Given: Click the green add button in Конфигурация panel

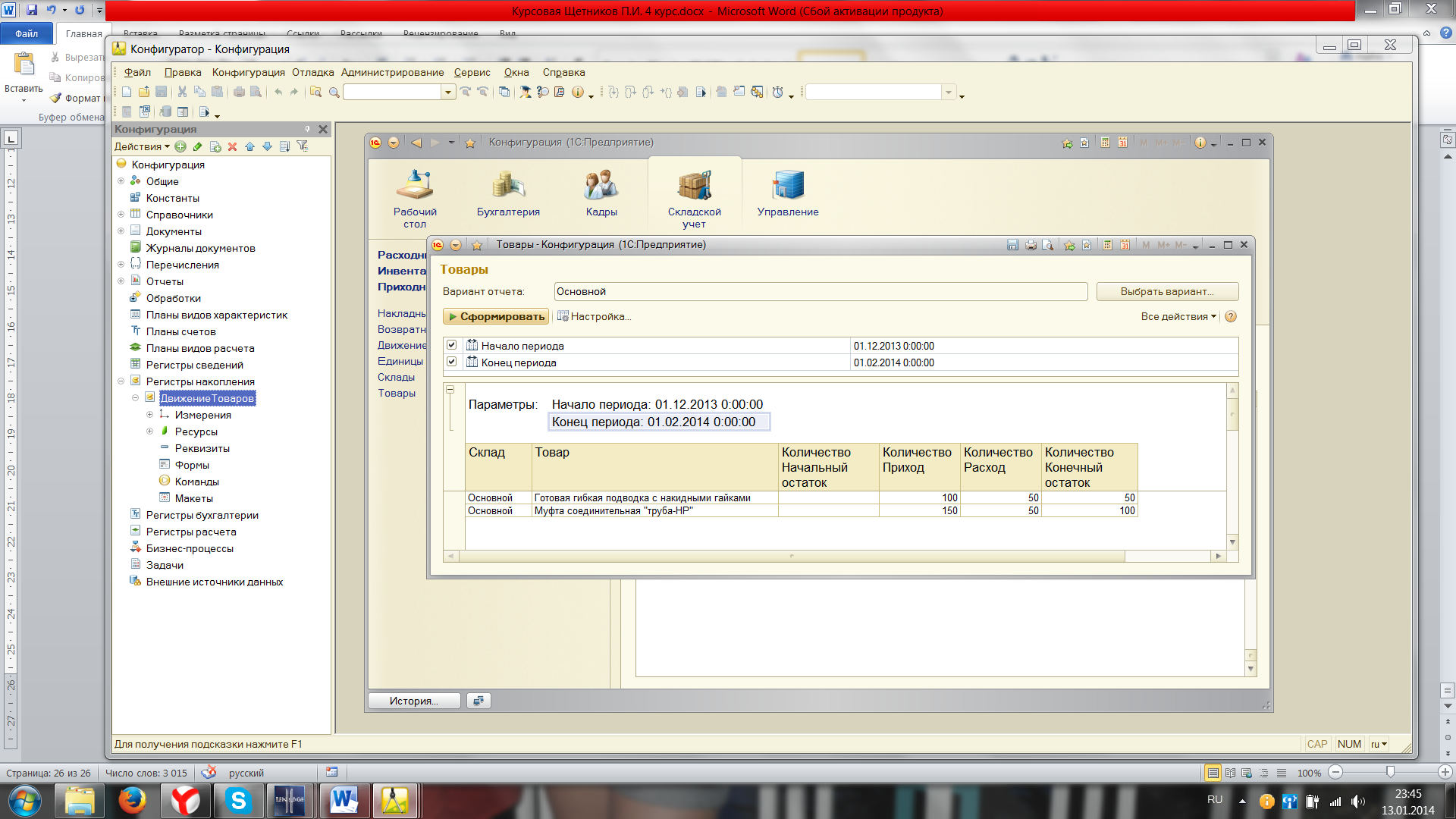Looking at the screenshot, I should point(180,146).
